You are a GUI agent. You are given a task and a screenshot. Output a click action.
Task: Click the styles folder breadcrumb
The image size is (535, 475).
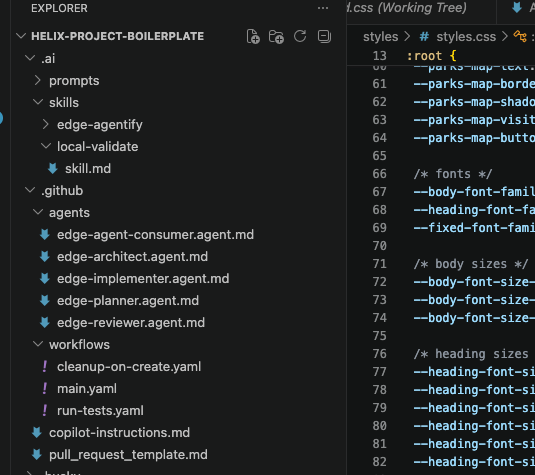click(x=380, y=37)
